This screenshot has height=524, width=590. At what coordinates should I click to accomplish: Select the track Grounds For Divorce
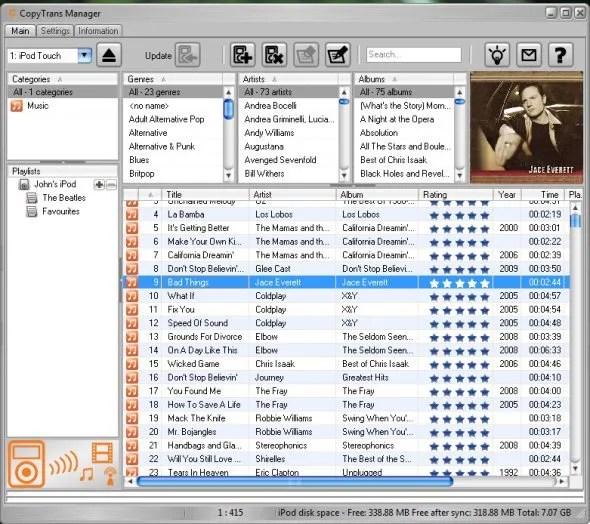(346, 337)
